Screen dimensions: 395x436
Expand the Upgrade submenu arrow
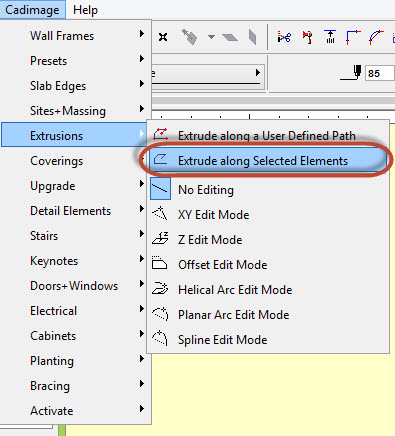(142, 184)
